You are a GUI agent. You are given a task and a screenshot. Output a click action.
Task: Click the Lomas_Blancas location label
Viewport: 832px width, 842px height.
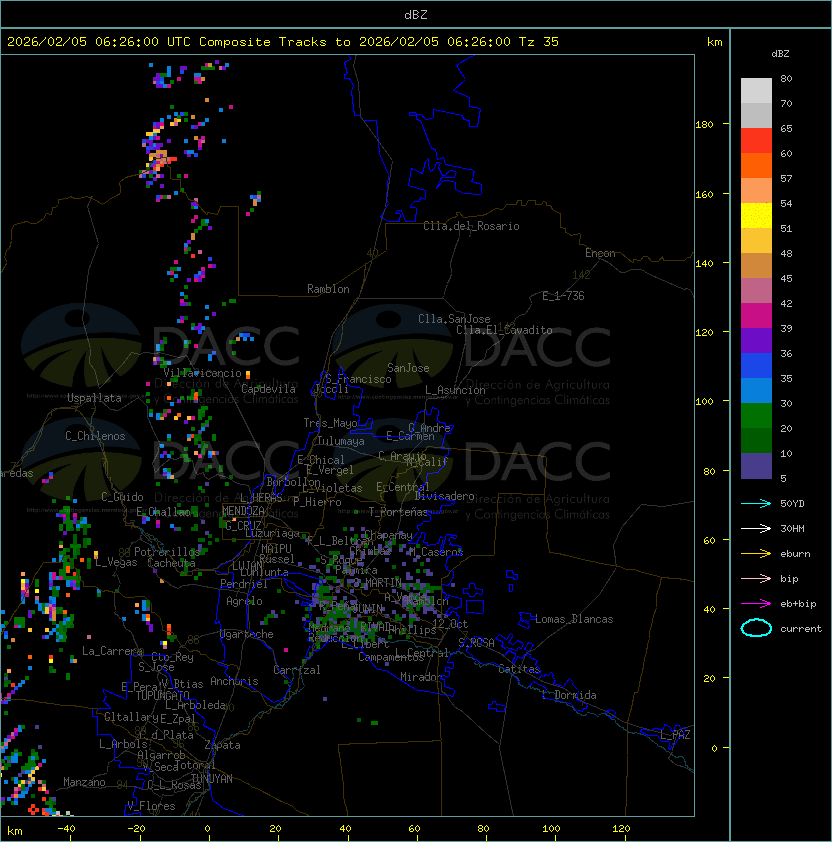click(x=574, y=619)
